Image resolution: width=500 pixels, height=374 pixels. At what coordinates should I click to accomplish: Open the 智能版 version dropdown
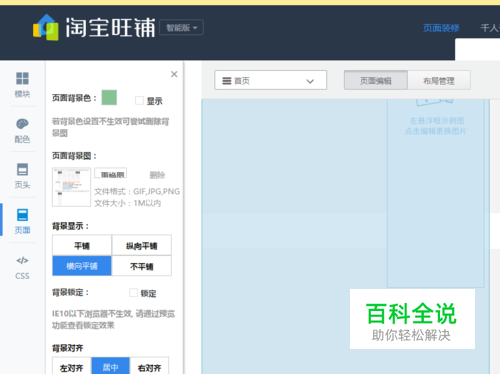click(x=181, y=27)
